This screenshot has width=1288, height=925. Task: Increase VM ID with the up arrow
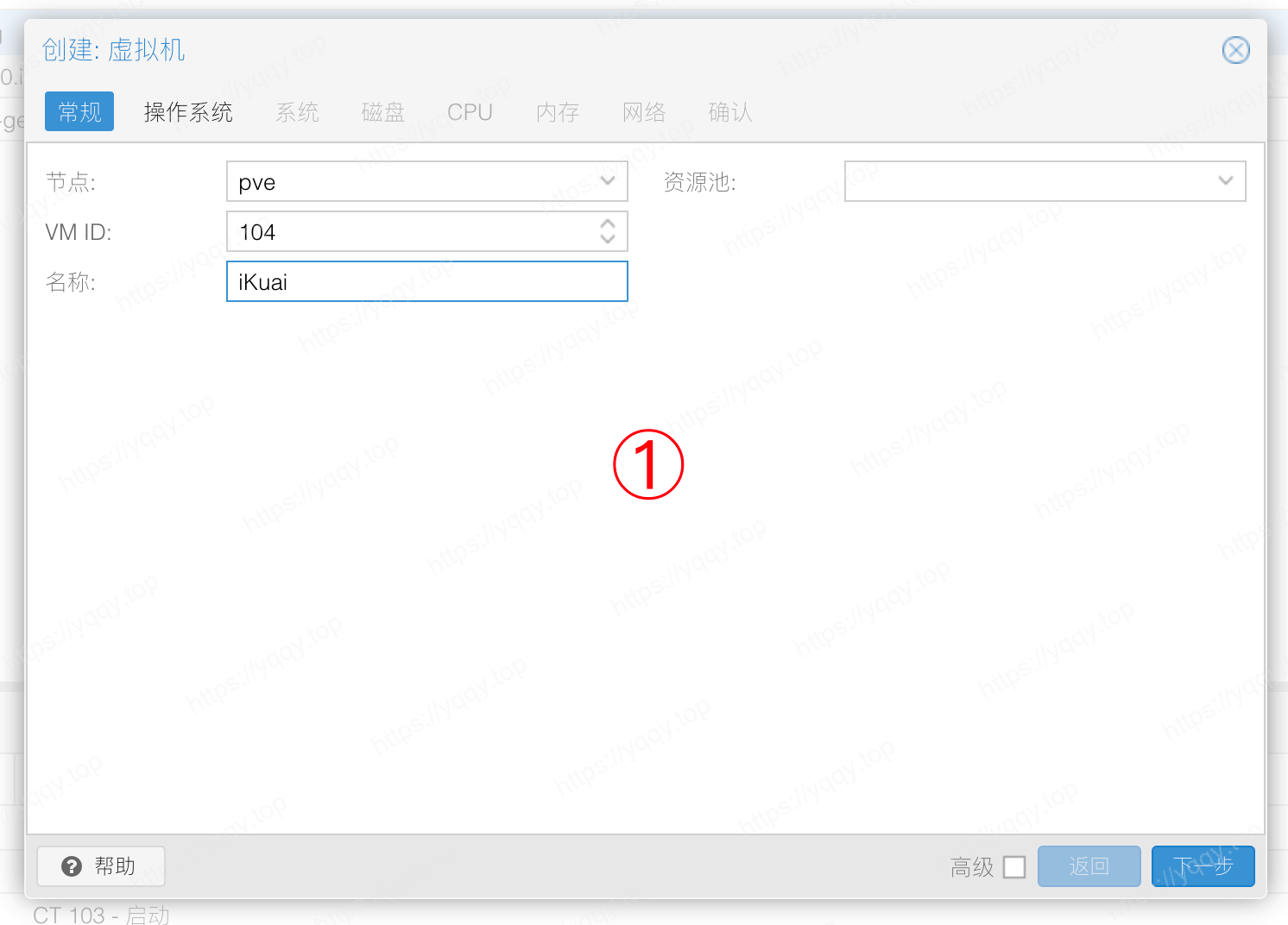point(608,224)
